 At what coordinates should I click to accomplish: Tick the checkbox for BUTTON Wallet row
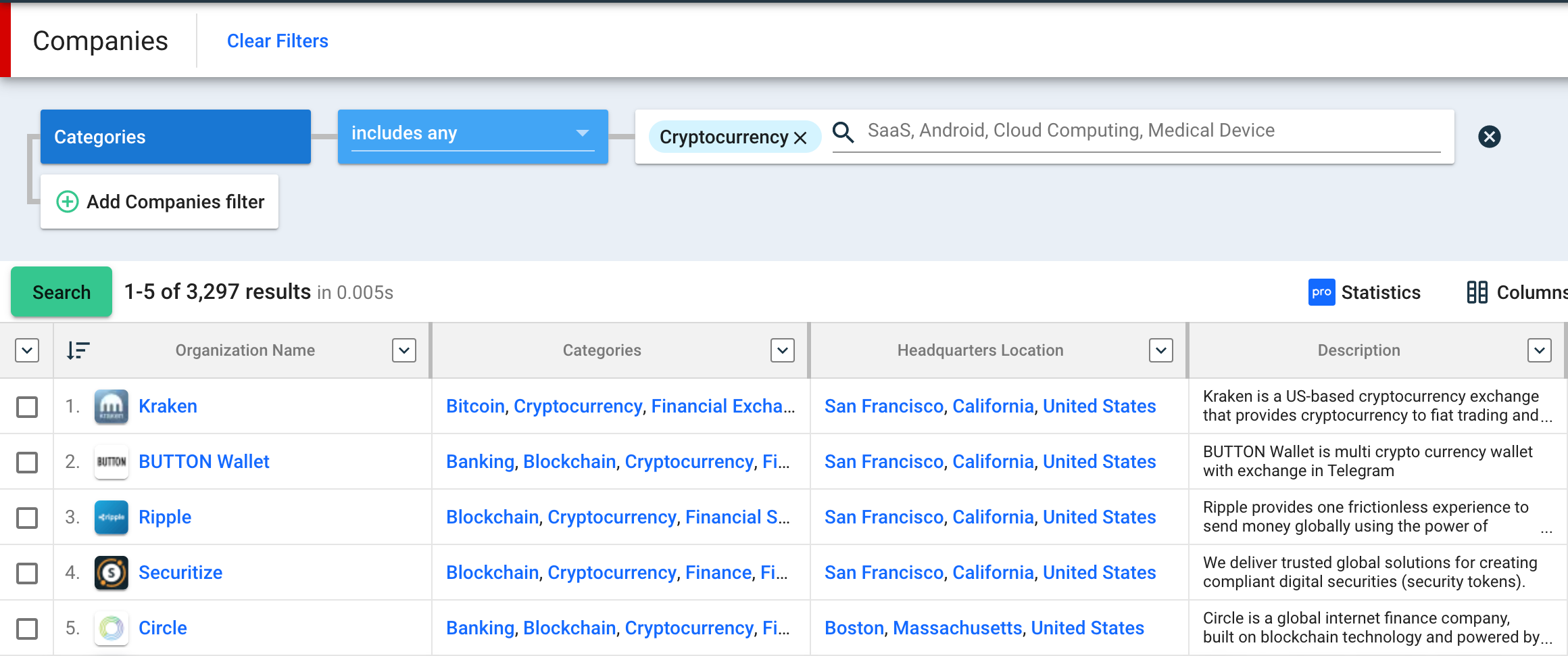27,462
